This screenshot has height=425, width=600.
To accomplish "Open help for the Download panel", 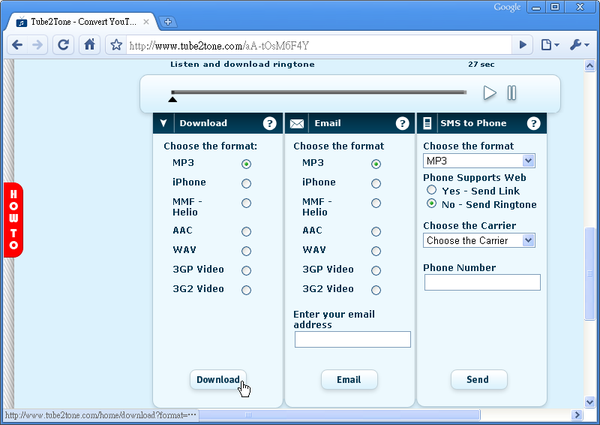I will [x=269, y=123].
